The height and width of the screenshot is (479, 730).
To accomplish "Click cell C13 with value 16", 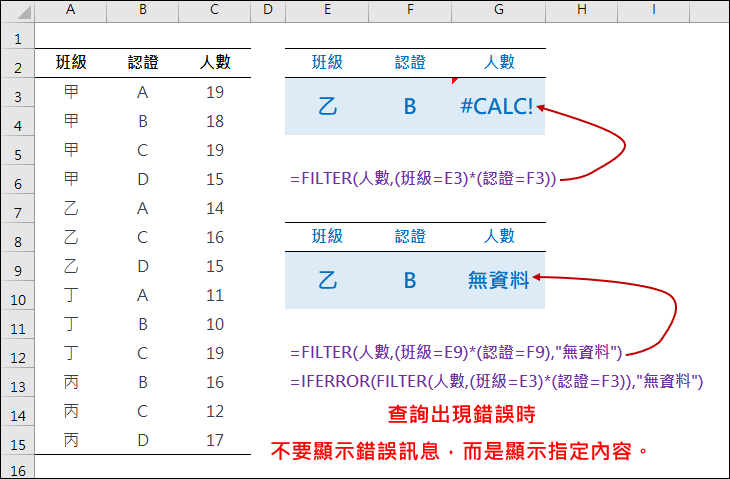I will coord(215,382).
